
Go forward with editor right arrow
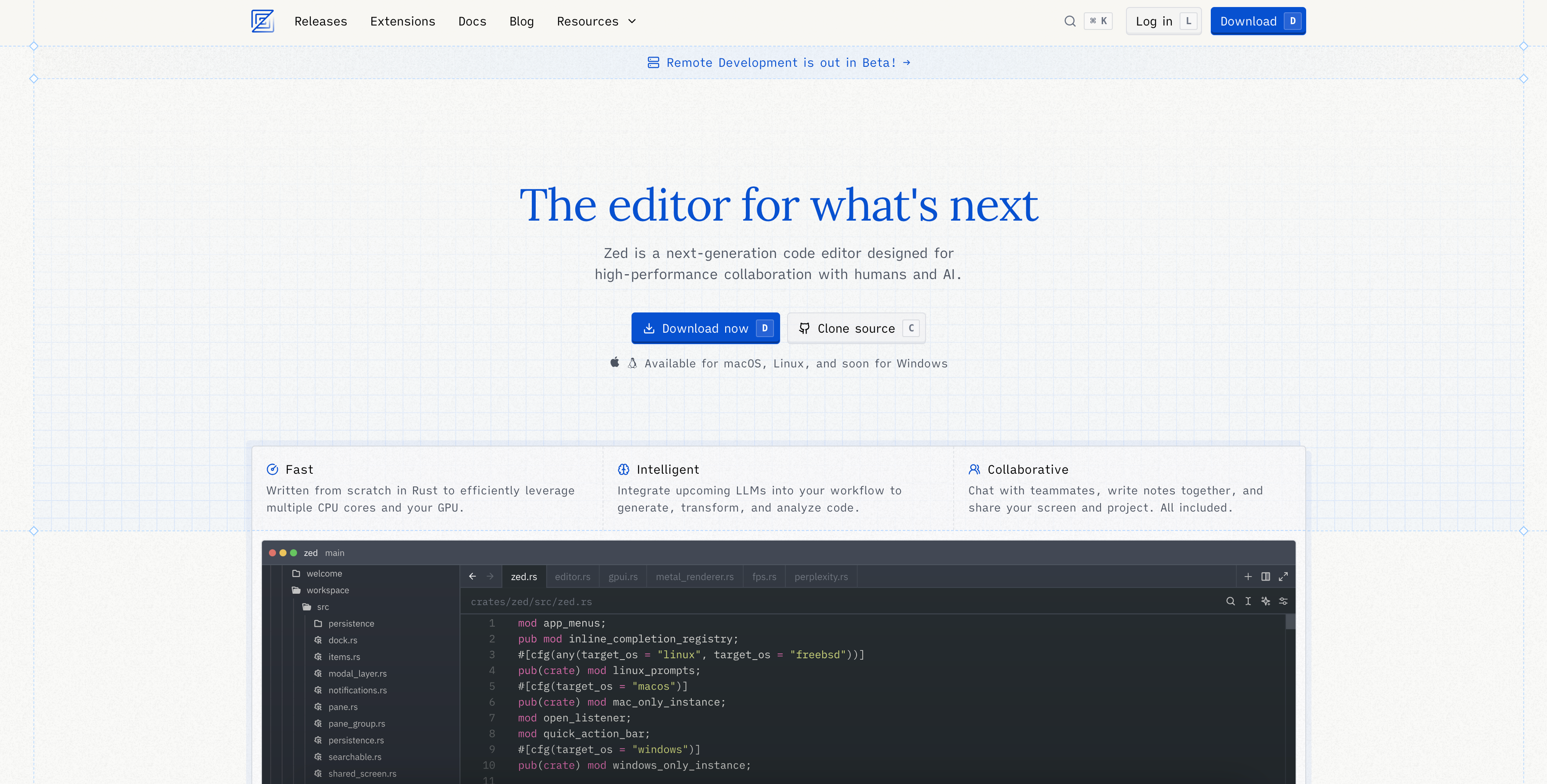point(490,576)
